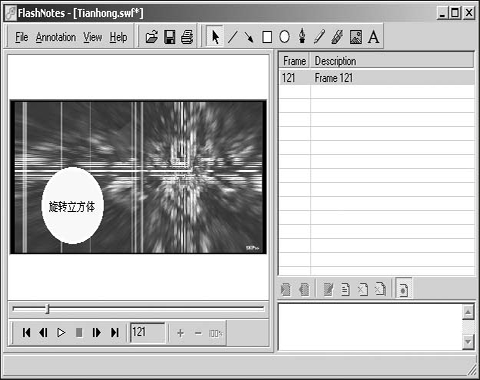Open the Annotation menu
Screen dimensions: 480x380
(x=56, y=37)
